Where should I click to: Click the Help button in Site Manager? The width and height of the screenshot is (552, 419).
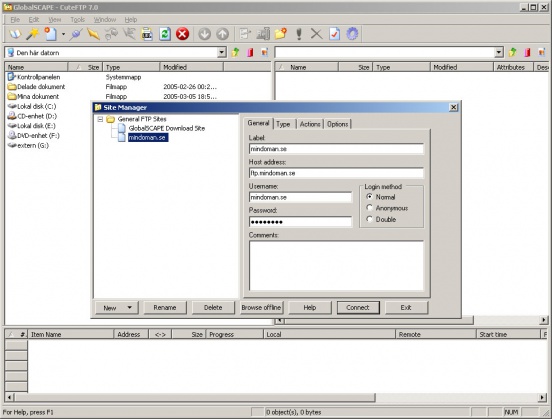[310, 307]
